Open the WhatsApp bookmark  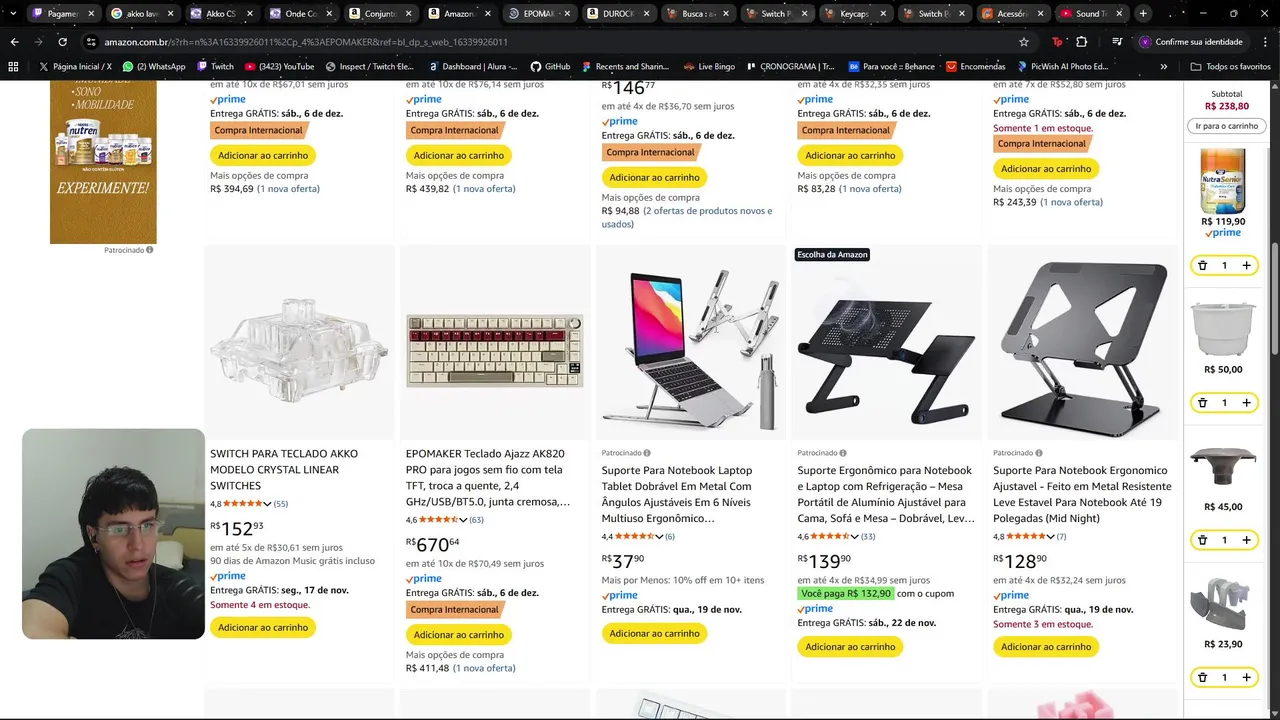[154, 67]
